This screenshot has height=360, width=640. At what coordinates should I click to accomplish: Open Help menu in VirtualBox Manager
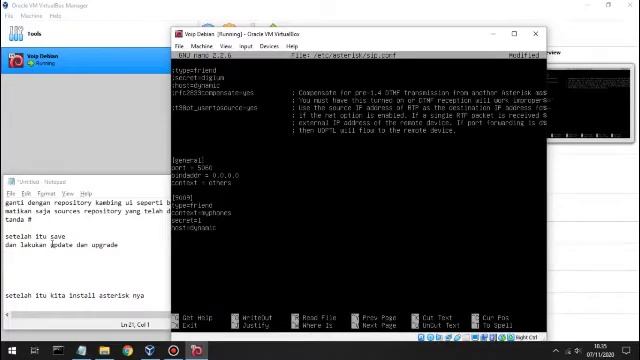[55, 16]
